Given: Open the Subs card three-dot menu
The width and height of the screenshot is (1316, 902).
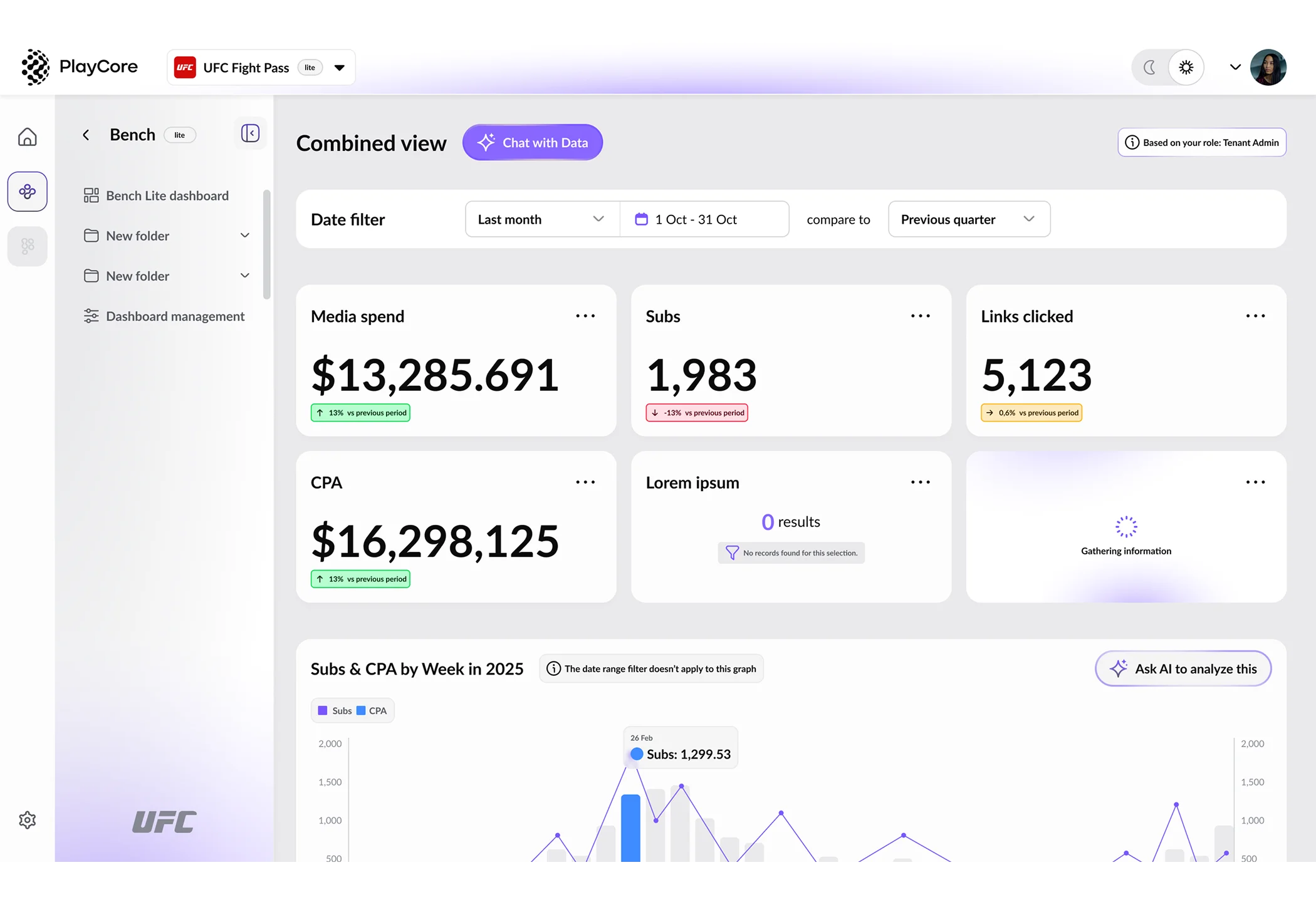Looking at the screenshot, I should pos(920,316).
